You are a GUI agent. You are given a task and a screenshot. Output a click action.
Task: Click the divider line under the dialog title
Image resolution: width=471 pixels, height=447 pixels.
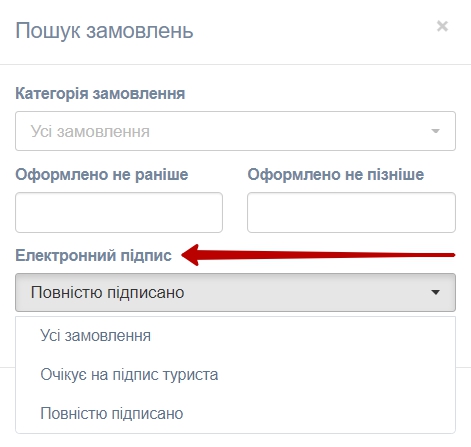point(235,64)
